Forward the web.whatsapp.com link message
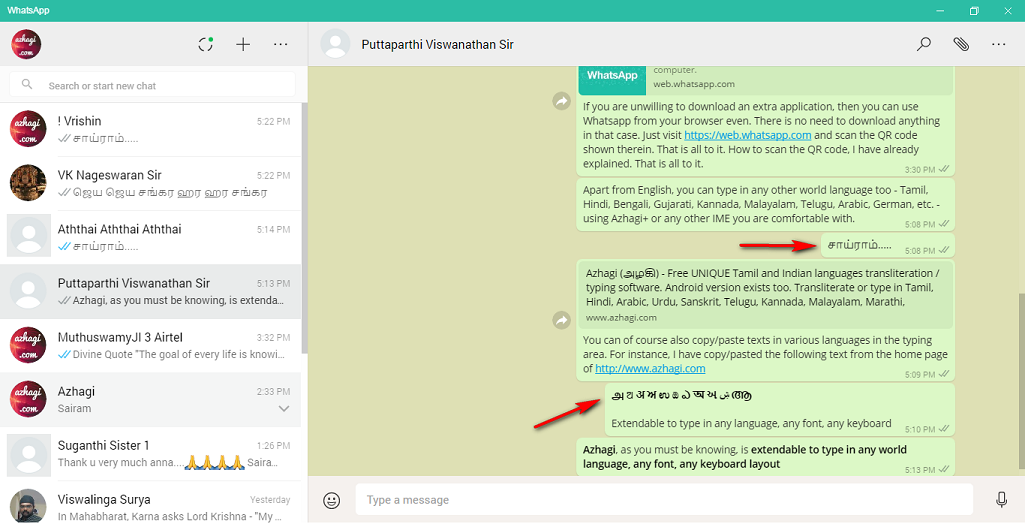 pyautogui.click(x=562, y=101)
